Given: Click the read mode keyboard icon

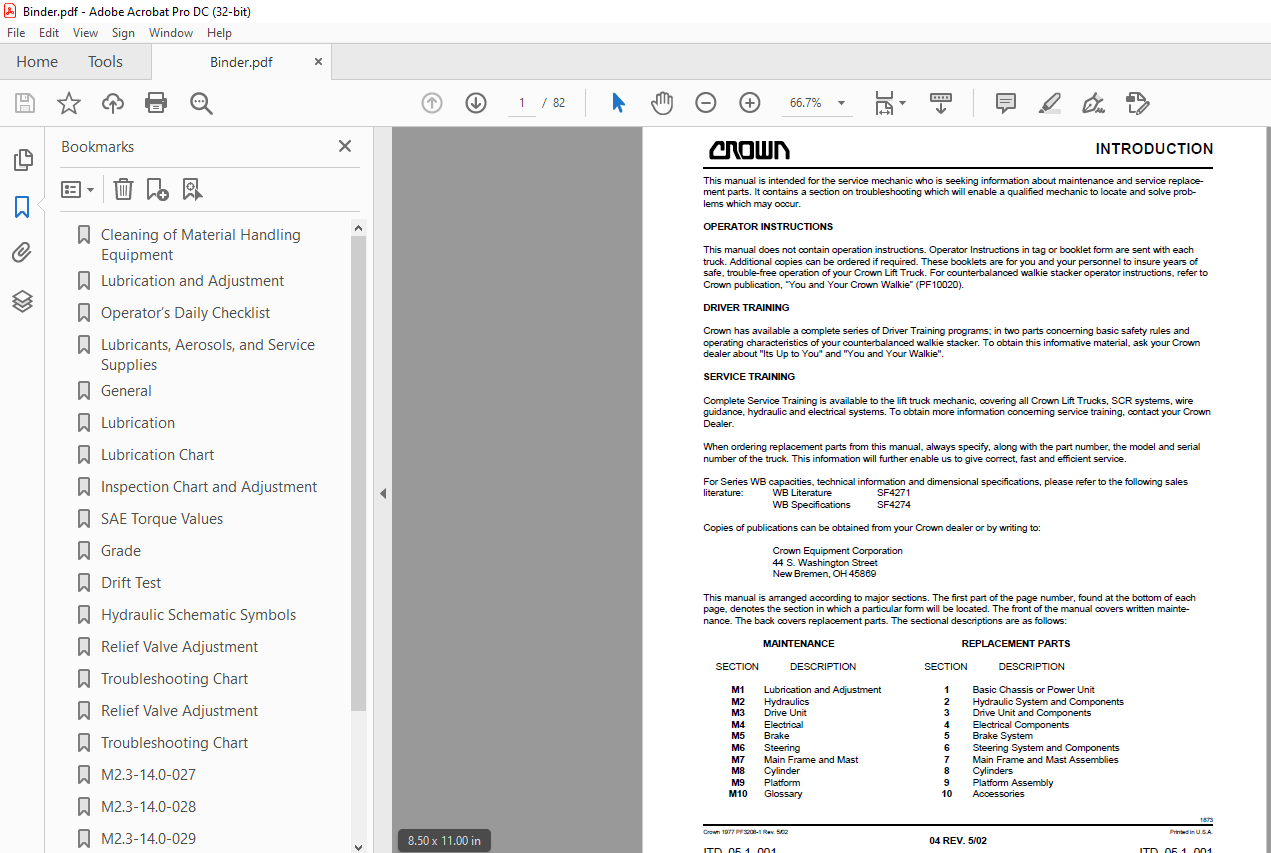Looking at the screenshot, I should 941,103.
